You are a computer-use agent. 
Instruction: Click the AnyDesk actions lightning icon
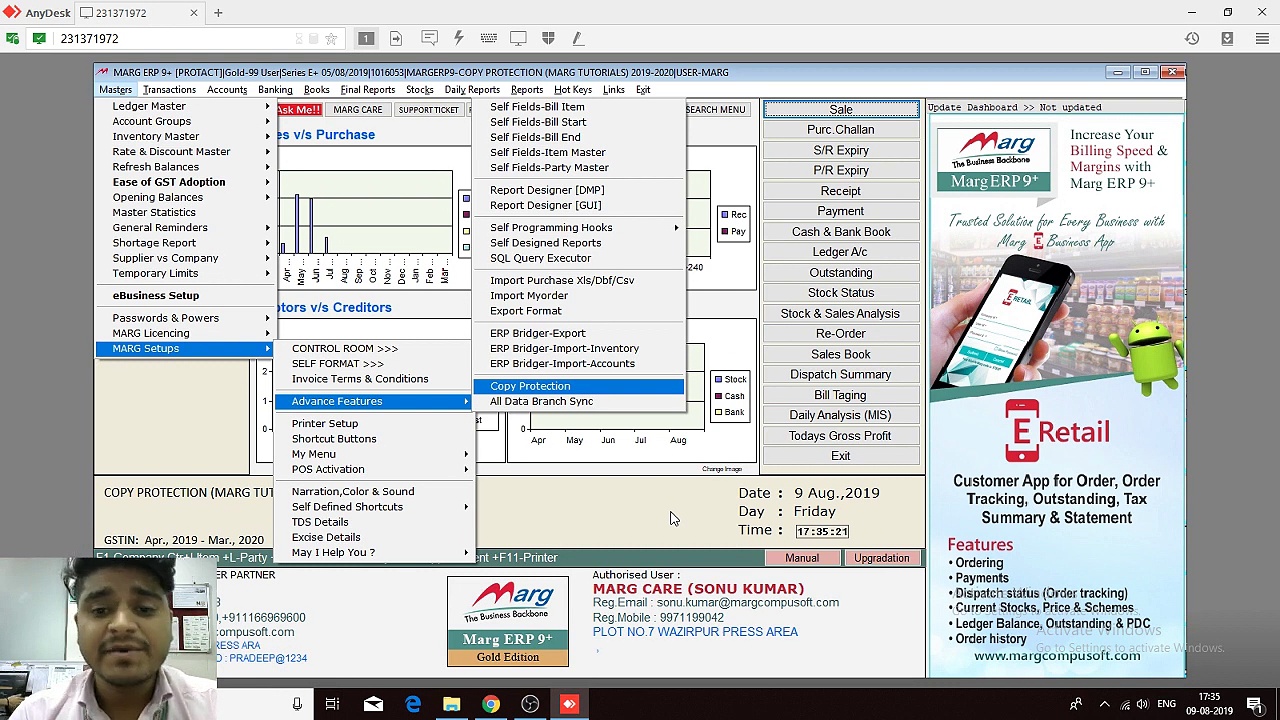459,38
